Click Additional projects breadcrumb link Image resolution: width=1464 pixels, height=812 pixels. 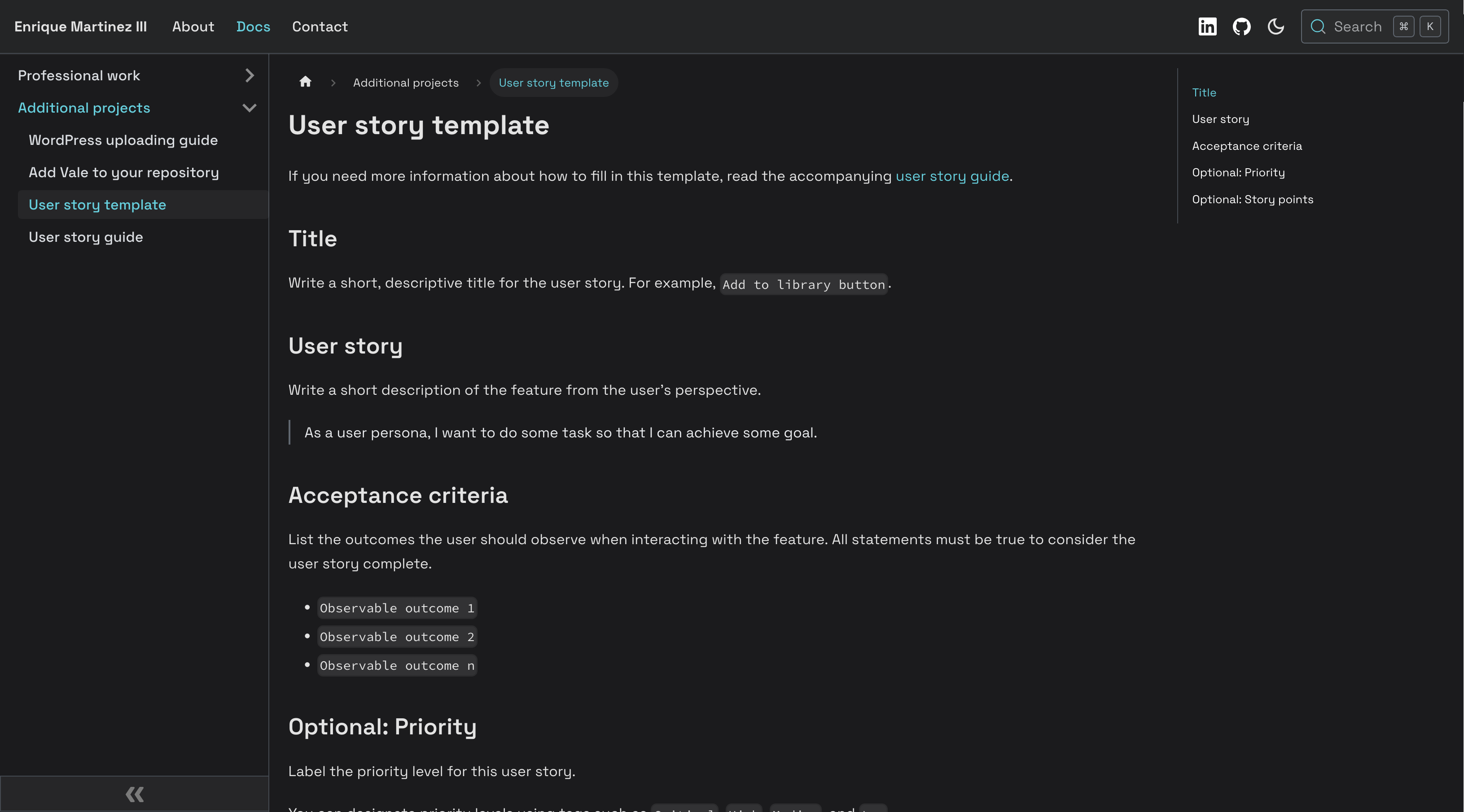pyautogui.click(x=405, y=83)
